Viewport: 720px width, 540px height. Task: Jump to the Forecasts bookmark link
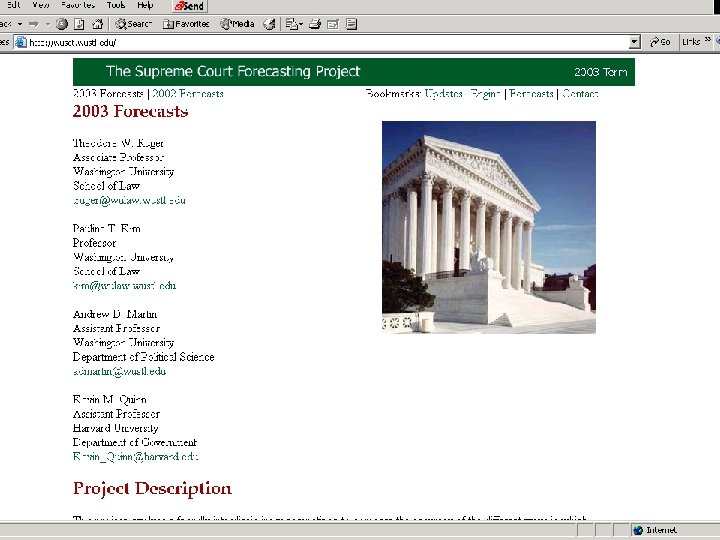(x=531, y=94)
